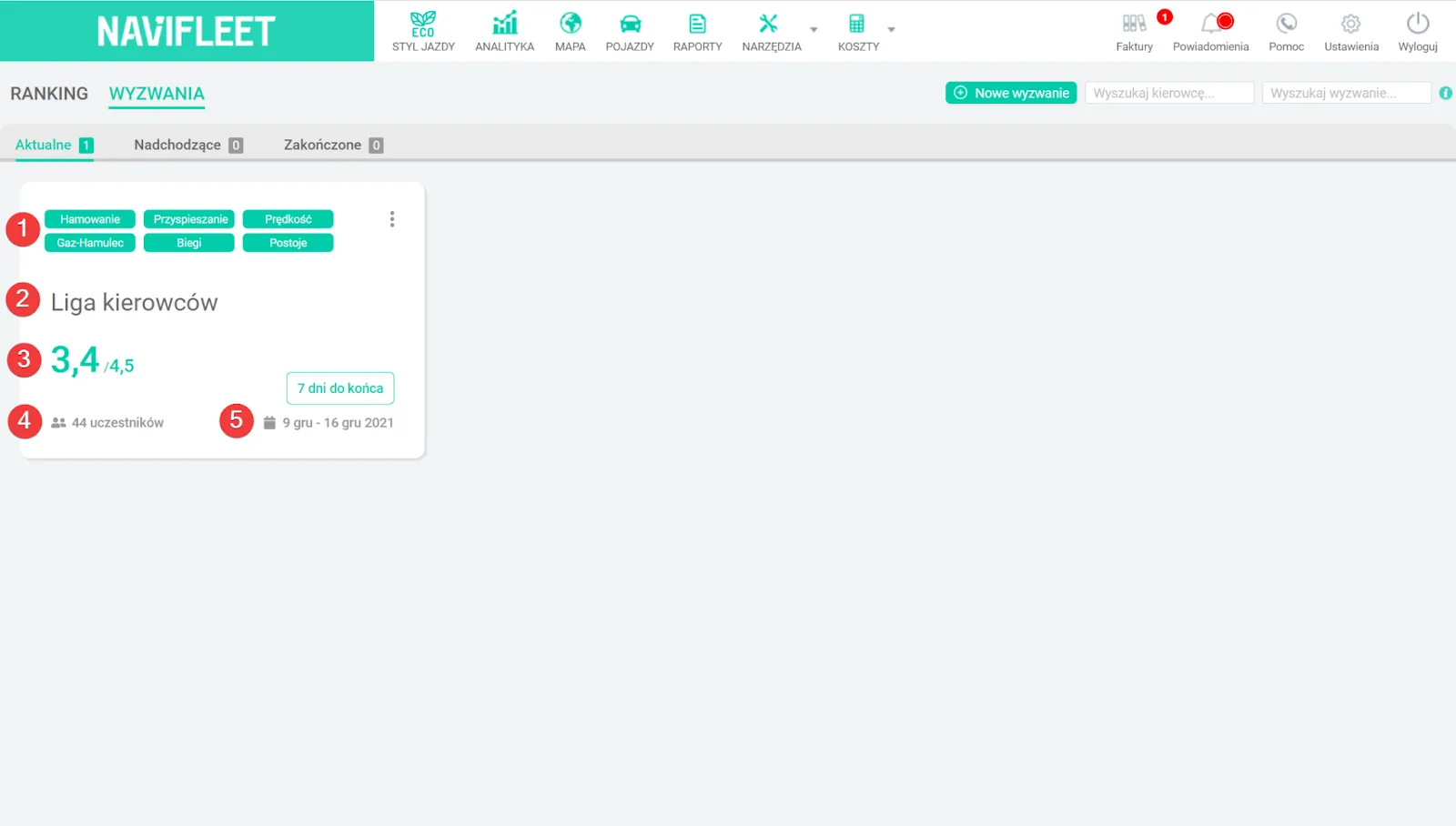Switch to the Ranking tab
The image size is (1456, 826).
[49, 94]
